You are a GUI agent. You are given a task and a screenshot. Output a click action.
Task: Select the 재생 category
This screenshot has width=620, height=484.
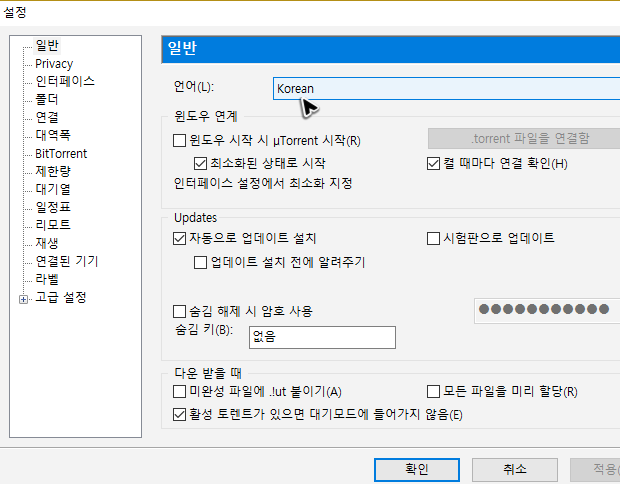point(47,243)
